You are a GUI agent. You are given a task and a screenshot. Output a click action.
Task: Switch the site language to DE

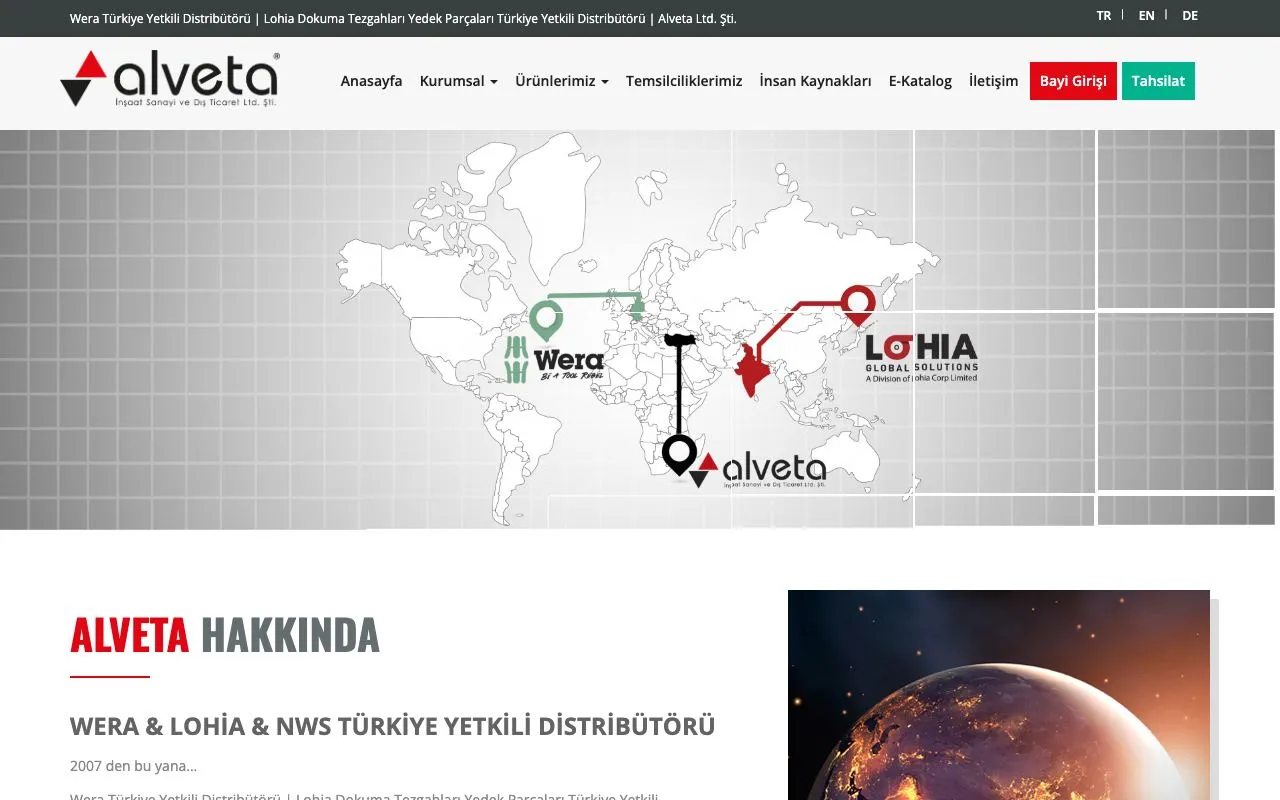(1190, 16)
